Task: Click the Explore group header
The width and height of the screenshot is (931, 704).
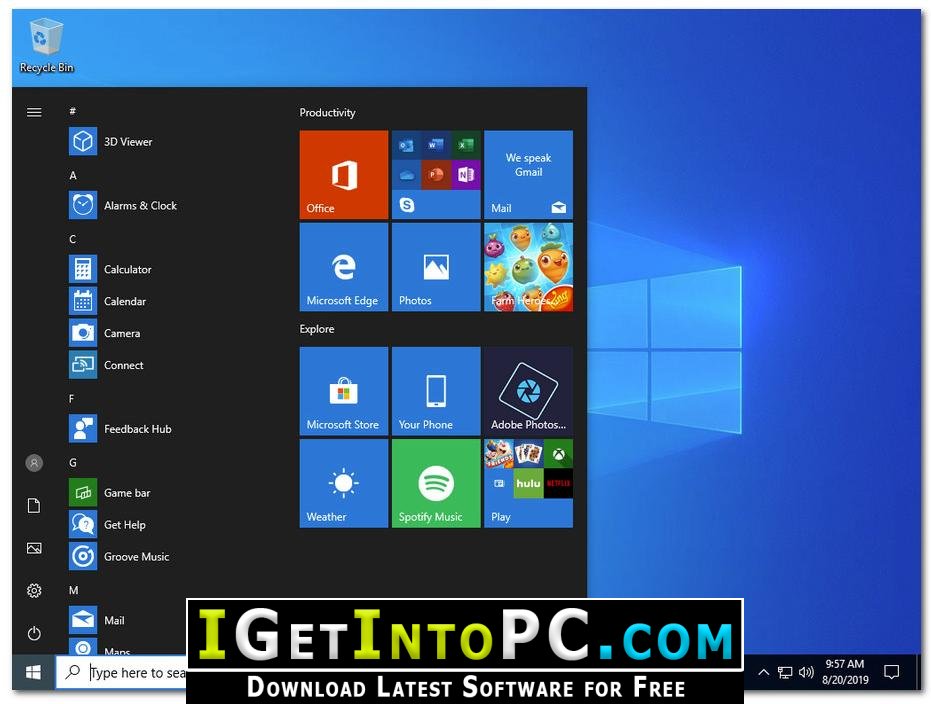Action: click(x=316, y=329)
